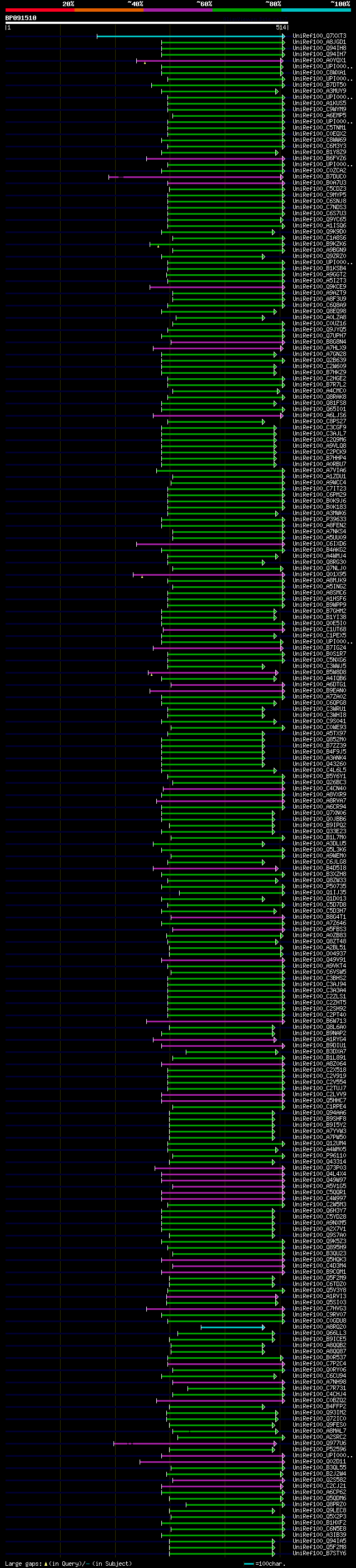Open hit UniRef100_Q02D11
Viewport: 356px width, 1568px height.
(x=319, y=1461)
